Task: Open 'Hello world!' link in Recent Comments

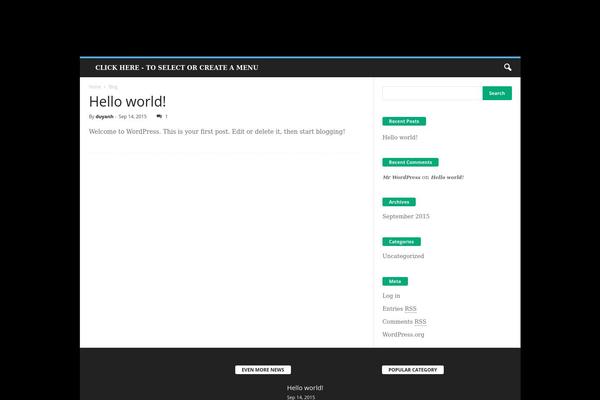Action: [x=447, y=177]
